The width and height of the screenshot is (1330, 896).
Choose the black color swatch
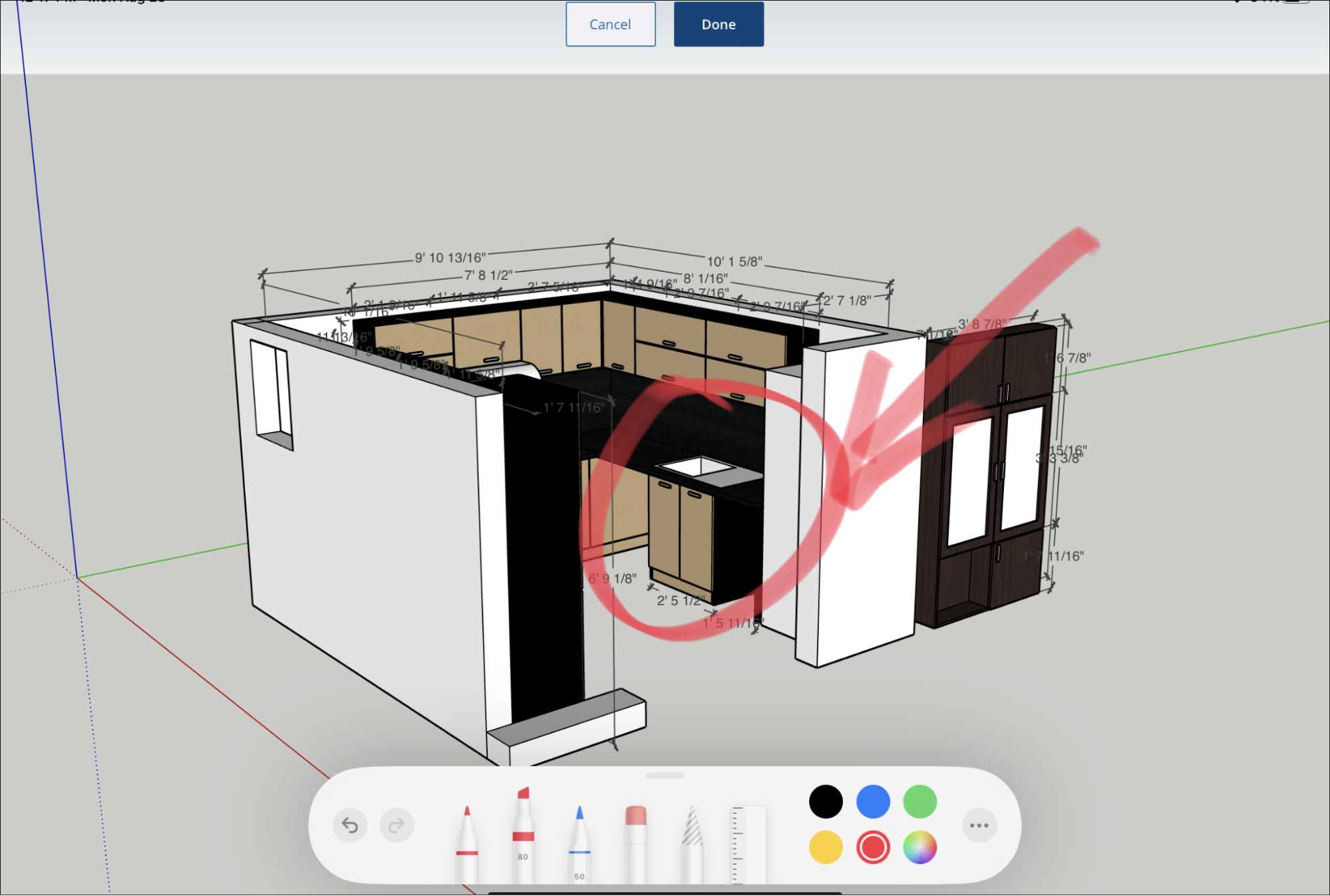(x=826, y=802)
